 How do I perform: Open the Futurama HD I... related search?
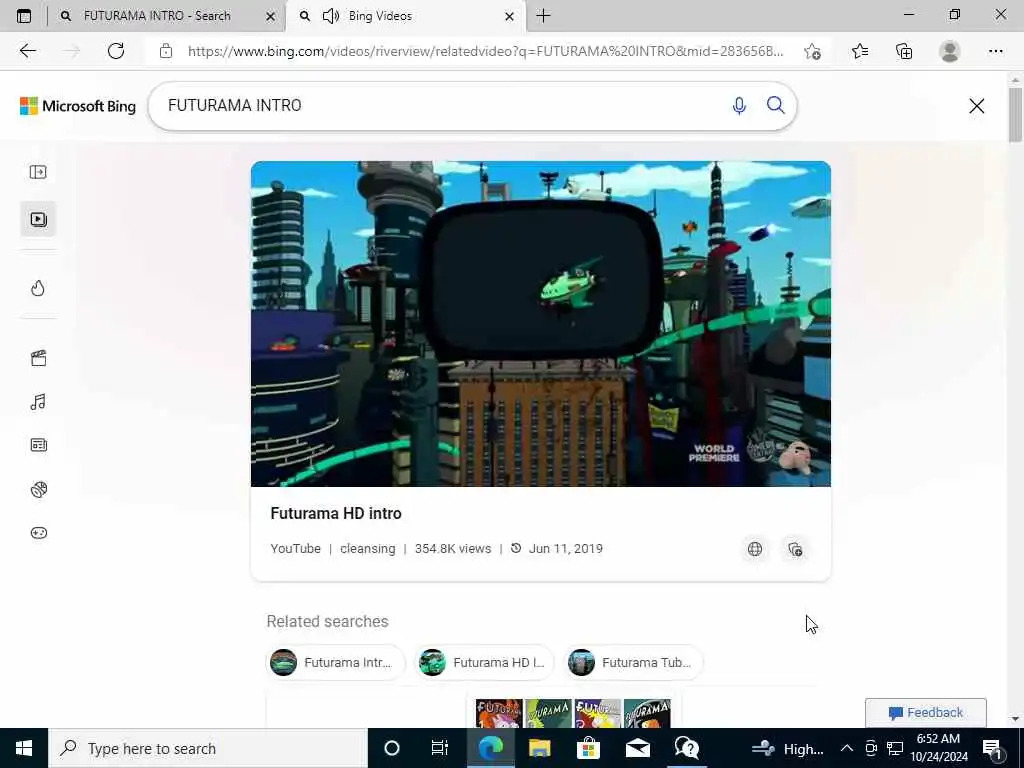pyautogui.click(x=485, y=662)
